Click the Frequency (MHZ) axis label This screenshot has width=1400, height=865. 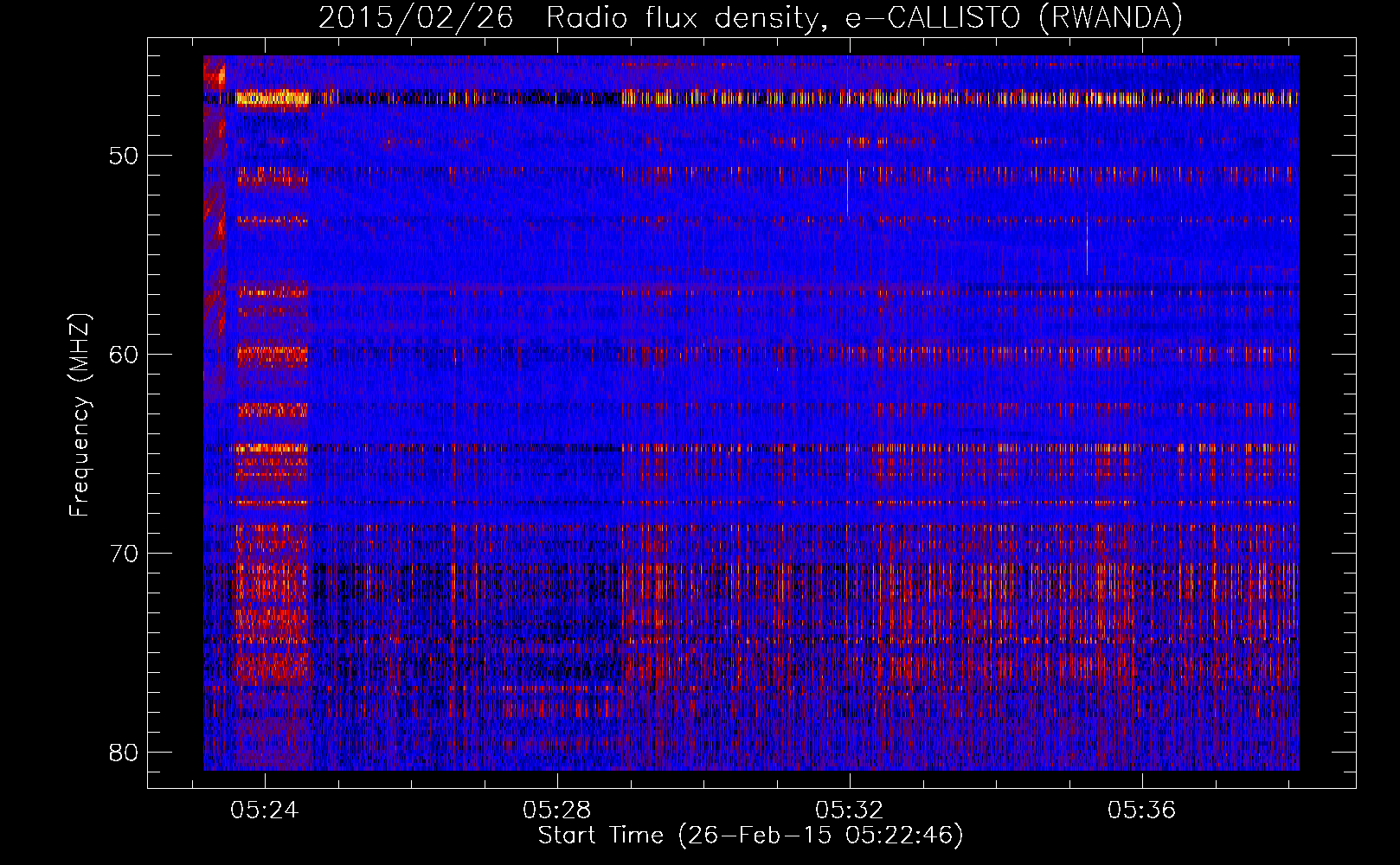[x=80, y=415]
